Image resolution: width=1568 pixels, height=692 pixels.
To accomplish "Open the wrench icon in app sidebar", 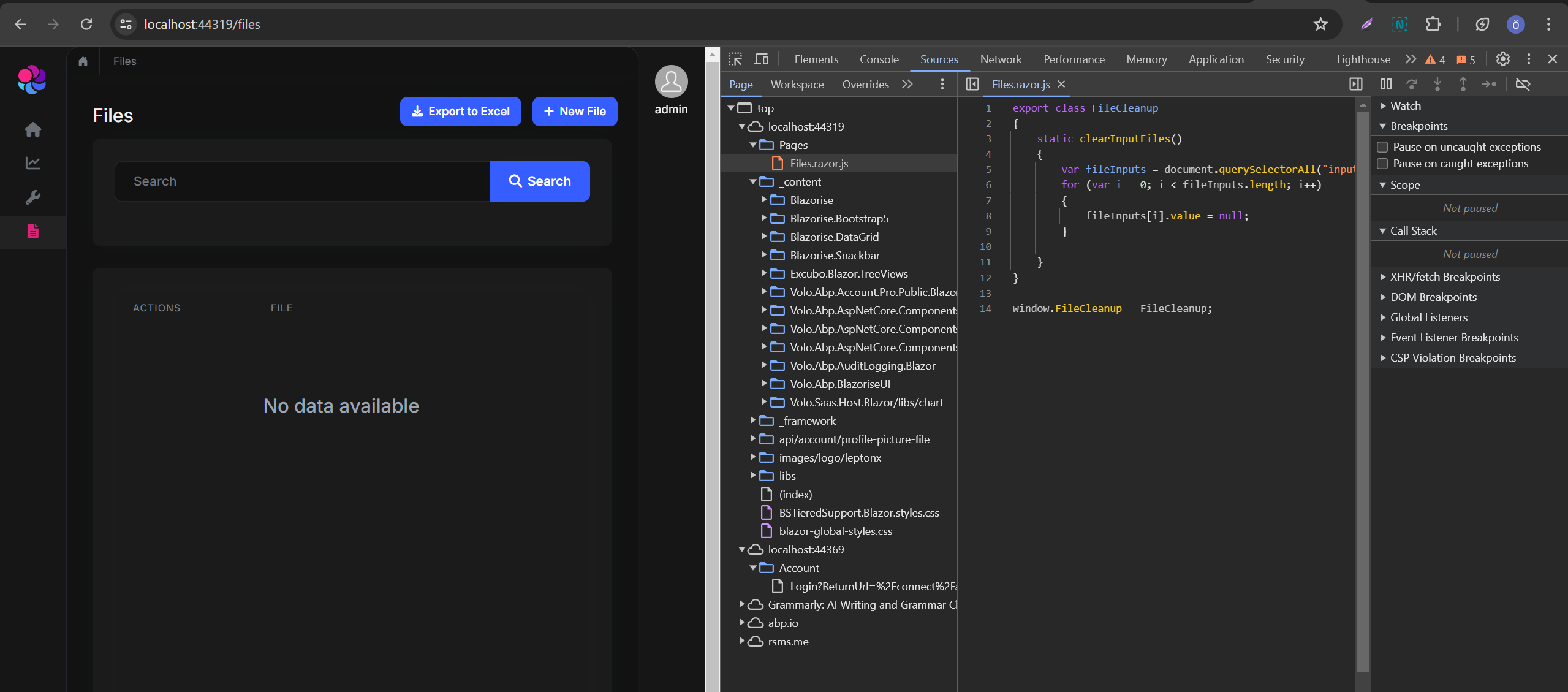I will click(x=33, y=197).
